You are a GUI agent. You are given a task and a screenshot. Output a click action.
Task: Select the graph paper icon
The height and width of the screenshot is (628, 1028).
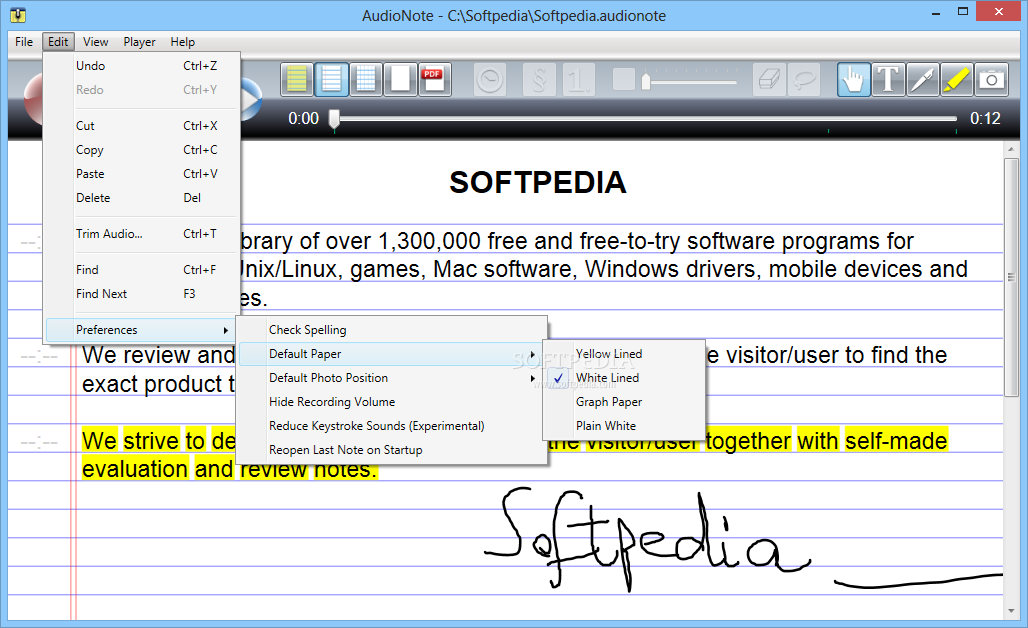[x=366, y=80]
